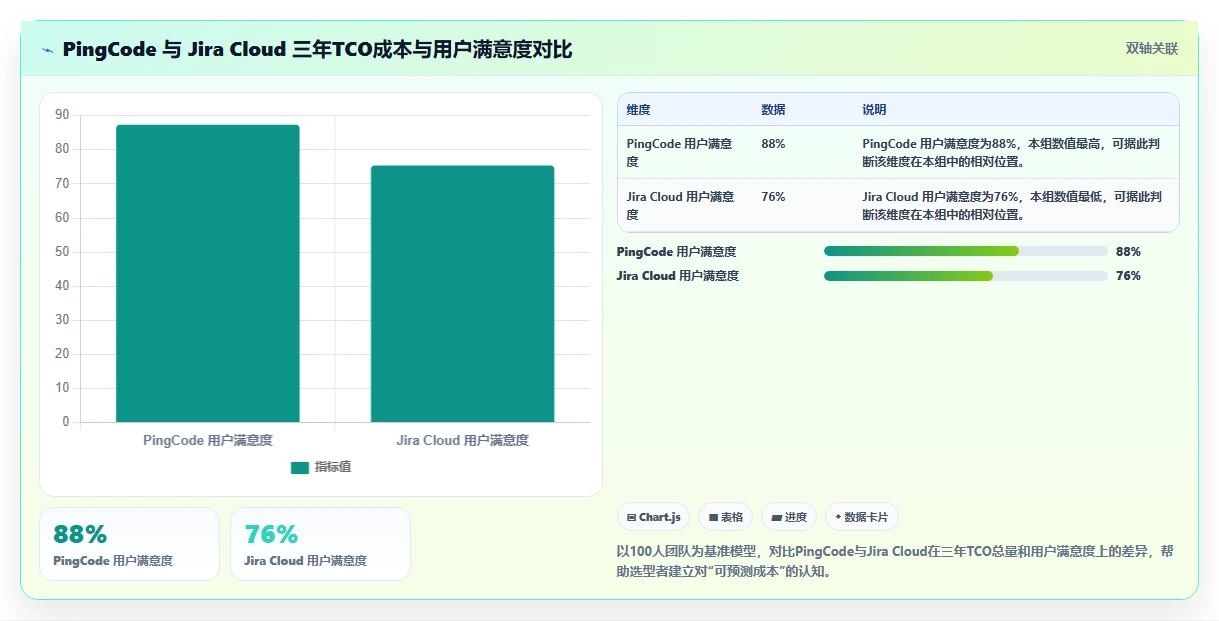Select the Chart.js tag

point(653,517)
